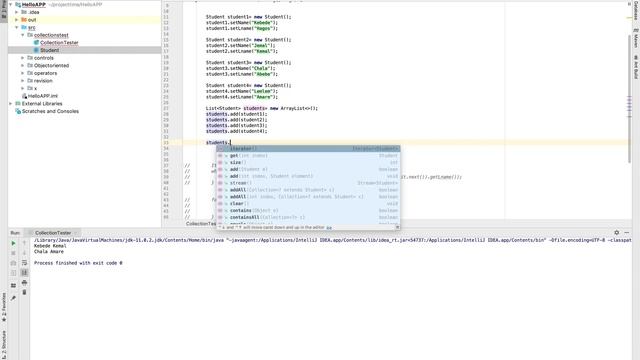Expand External Libraries node
The width and height of the screenshot is (640, 360).
11,104
